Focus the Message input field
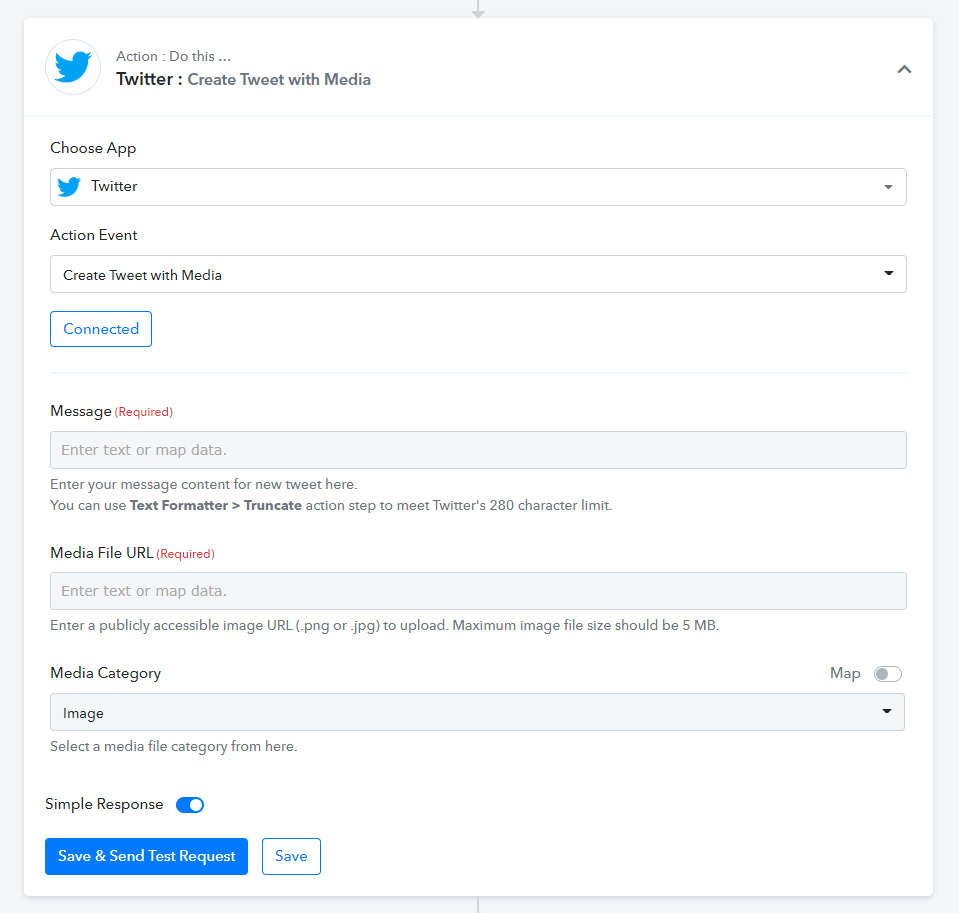Image resolution: width=959 pixels, height=913 pixels. pos(478,450)
